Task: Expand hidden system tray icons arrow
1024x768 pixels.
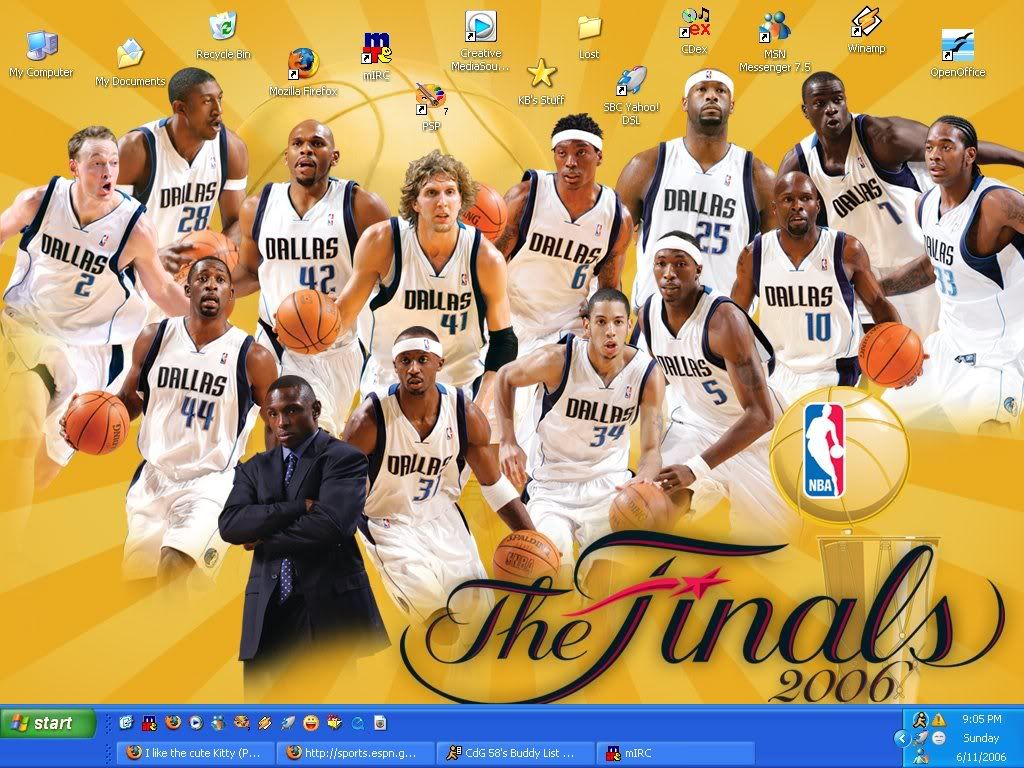Action: tap(902, 739)
